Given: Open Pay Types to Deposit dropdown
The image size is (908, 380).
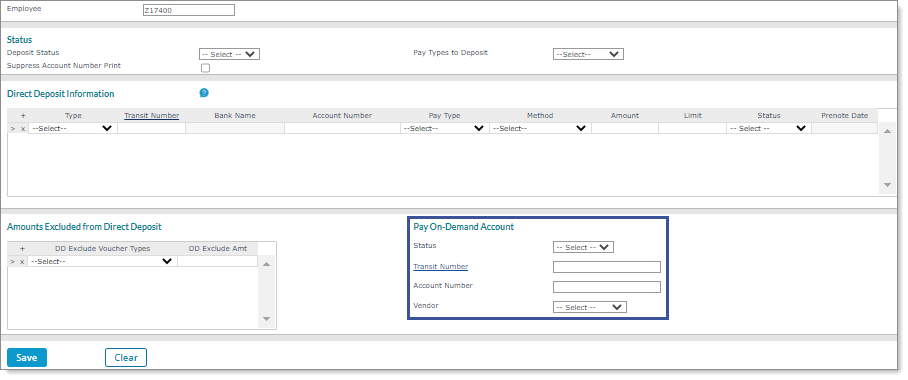Looking at the screenshot, I should coord(588,54).
